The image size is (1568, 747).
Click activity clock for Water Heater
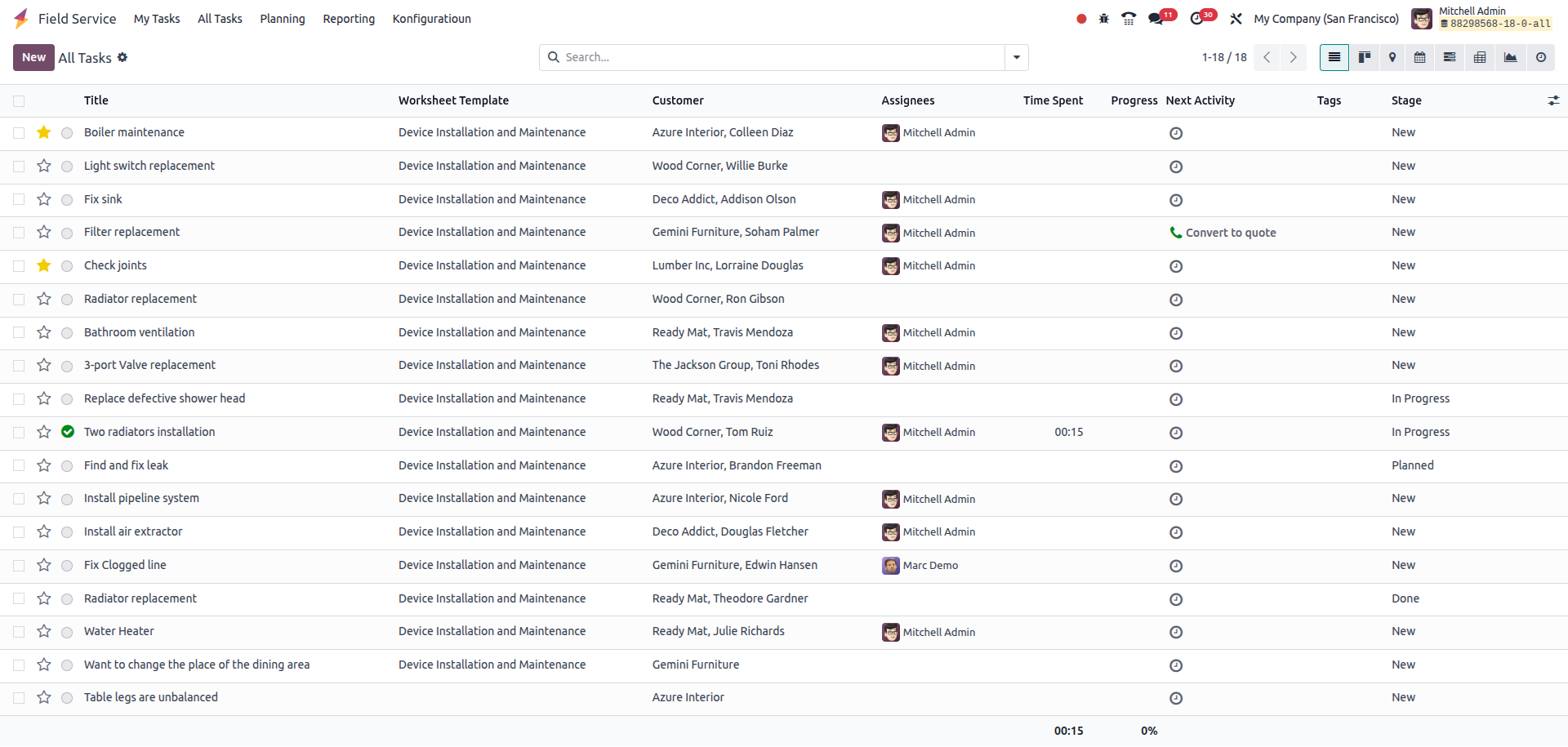click(1176, 632)
